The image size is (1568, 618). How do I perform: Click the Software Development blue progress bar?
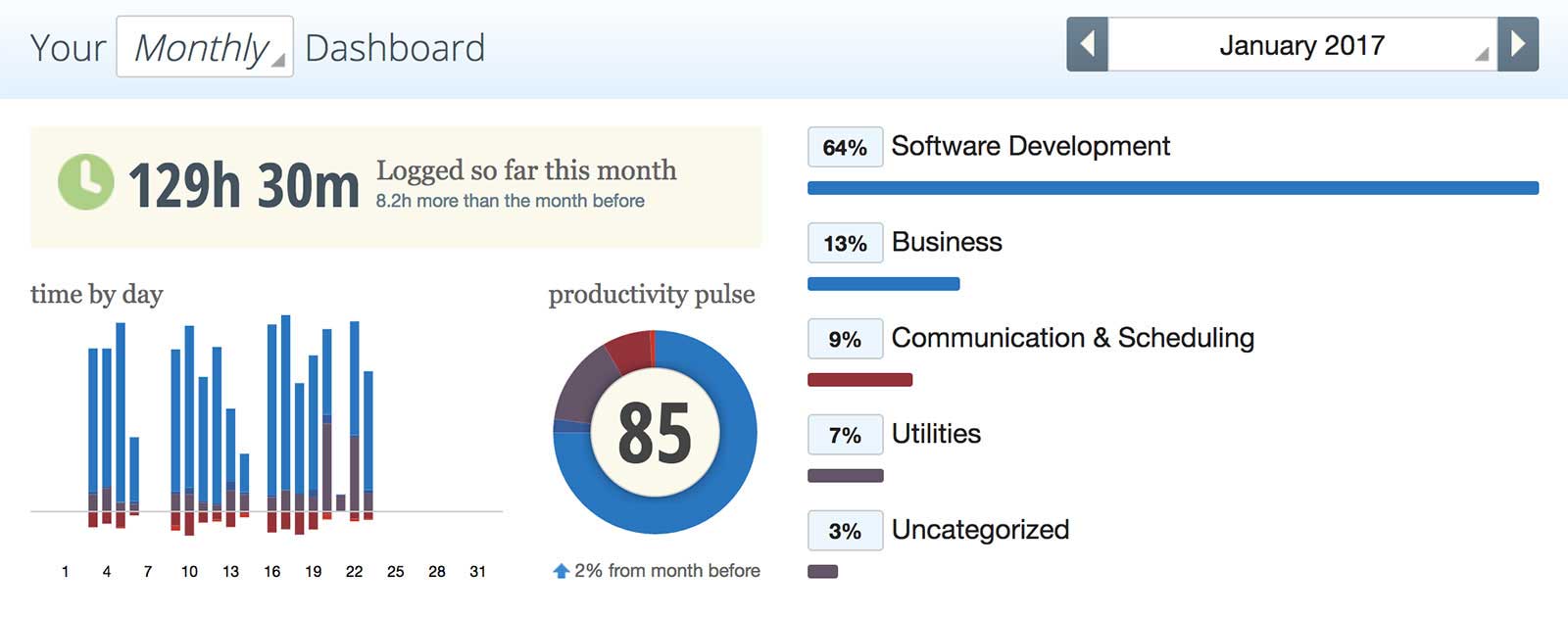tap(1173, 188)
